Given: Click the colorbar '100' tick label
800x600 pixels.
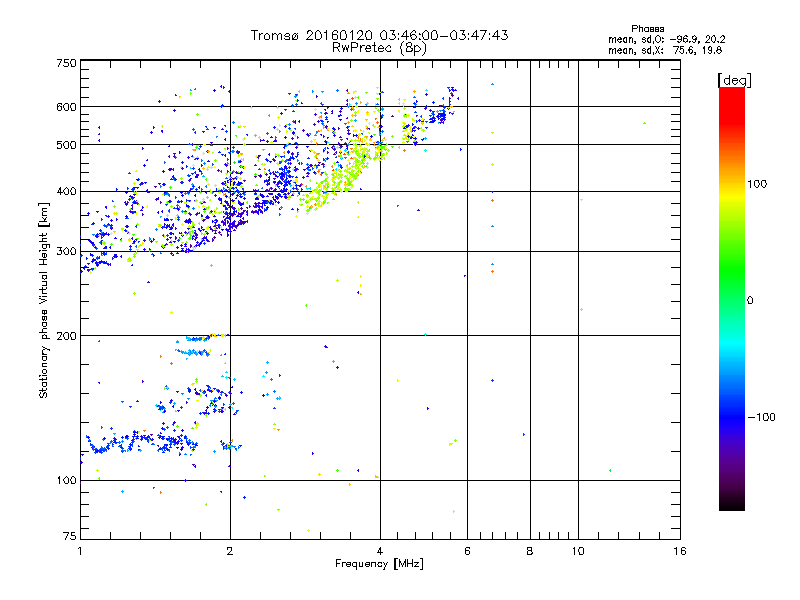Looking at the screenshot, I should click(x=757, y=184).
